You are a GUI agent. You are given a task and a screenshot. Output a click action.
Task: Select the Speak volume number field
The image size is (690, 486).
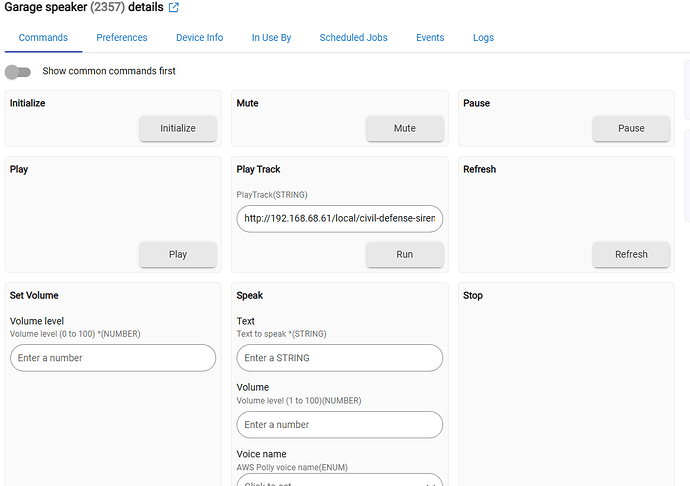339,425
